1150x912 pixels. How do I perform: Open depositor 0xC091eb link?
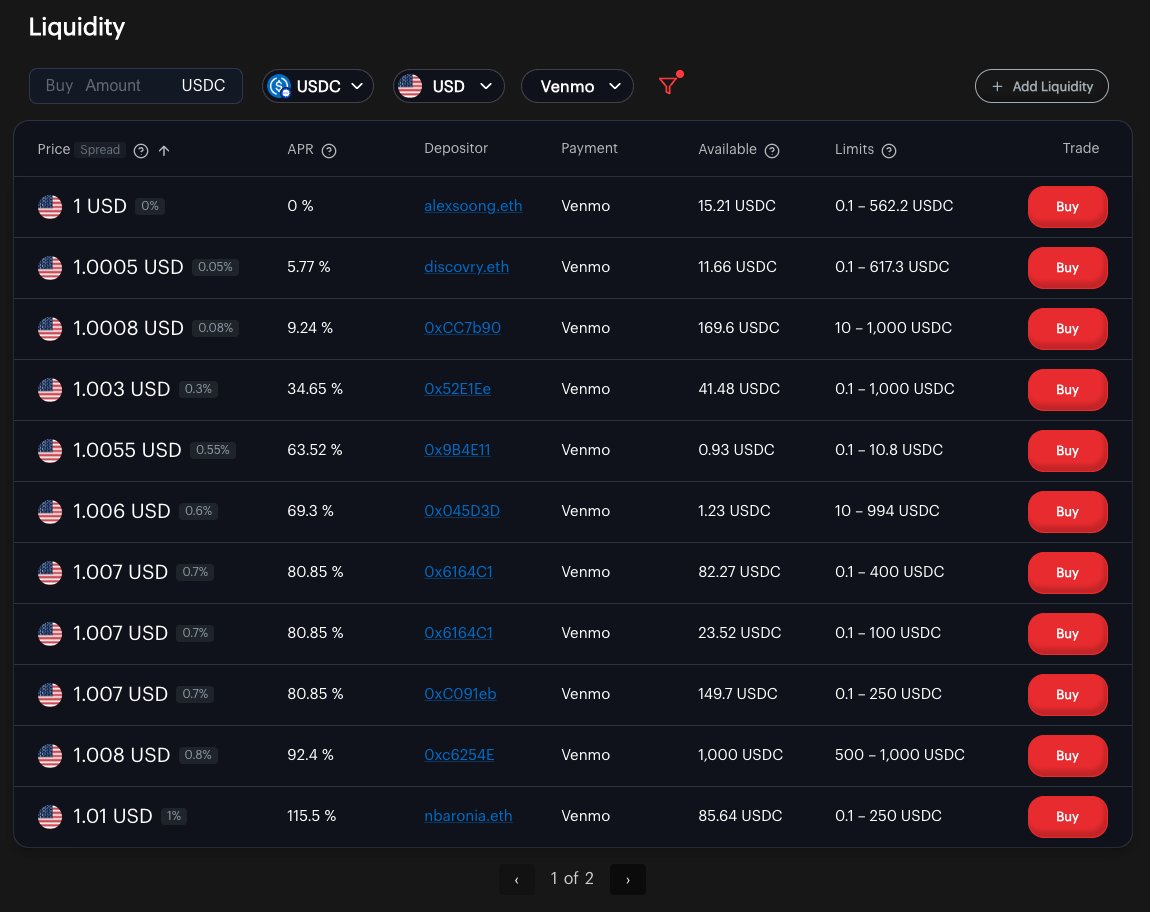coord(460,693)
